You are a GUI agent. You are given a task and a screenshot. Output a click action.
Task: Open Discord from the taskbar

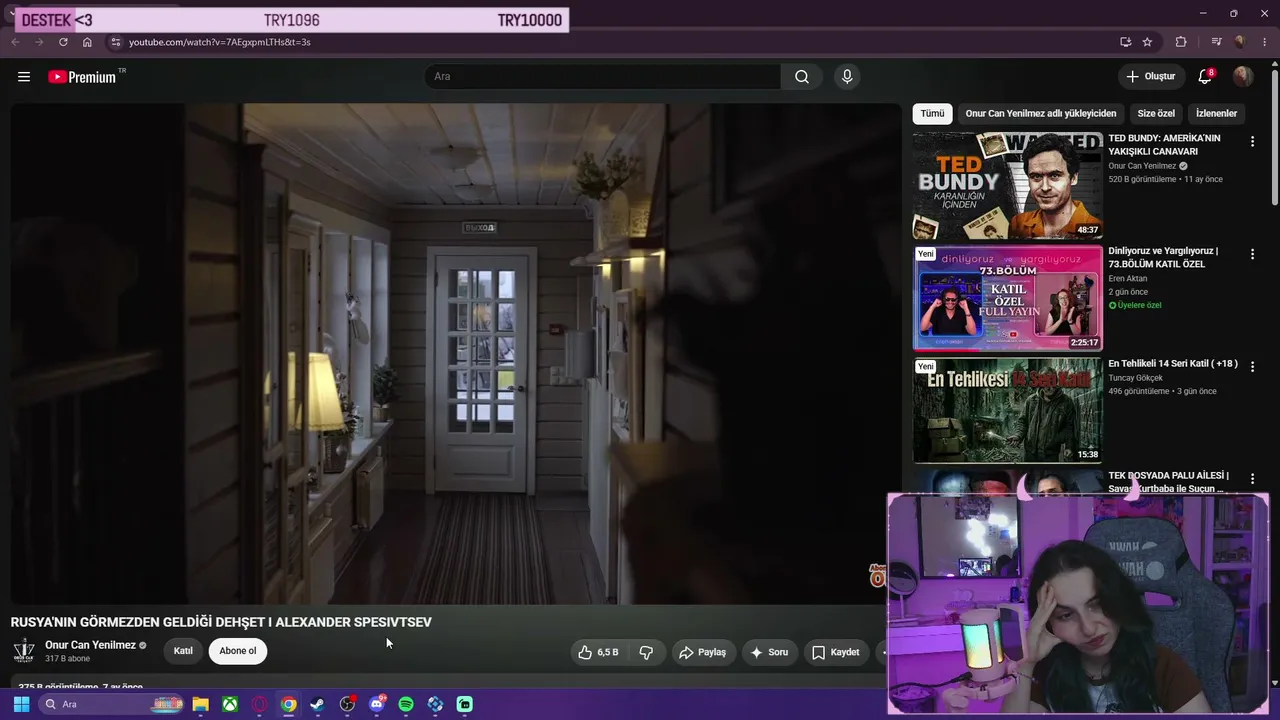377,704
